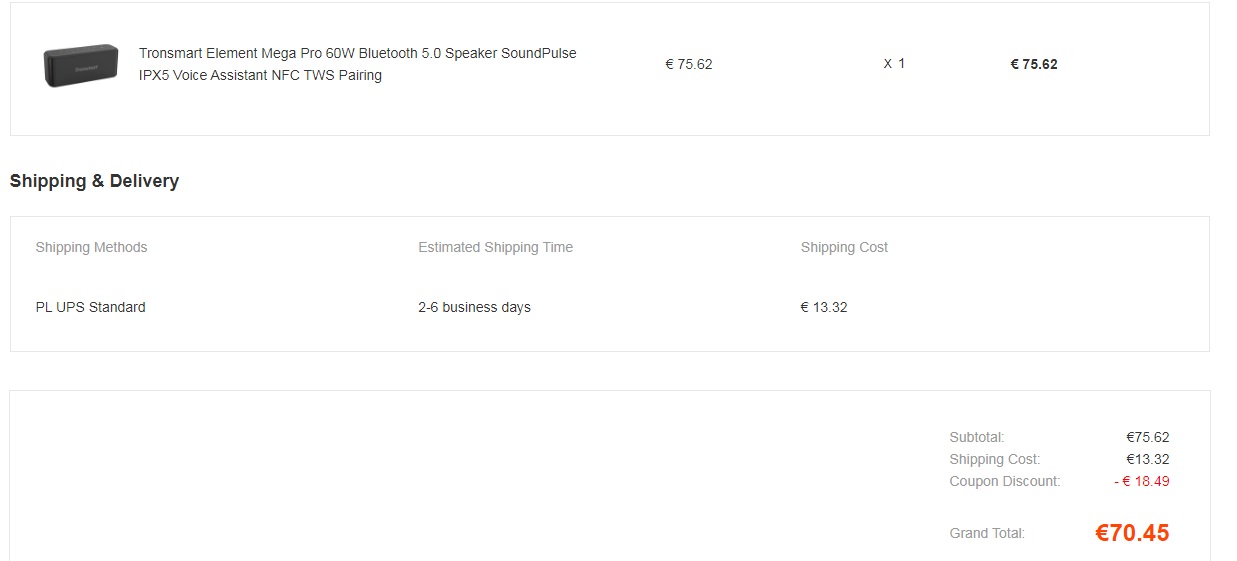
Task: Click the €75.62 subtotal amount
Action: [x=1147, y=437]
